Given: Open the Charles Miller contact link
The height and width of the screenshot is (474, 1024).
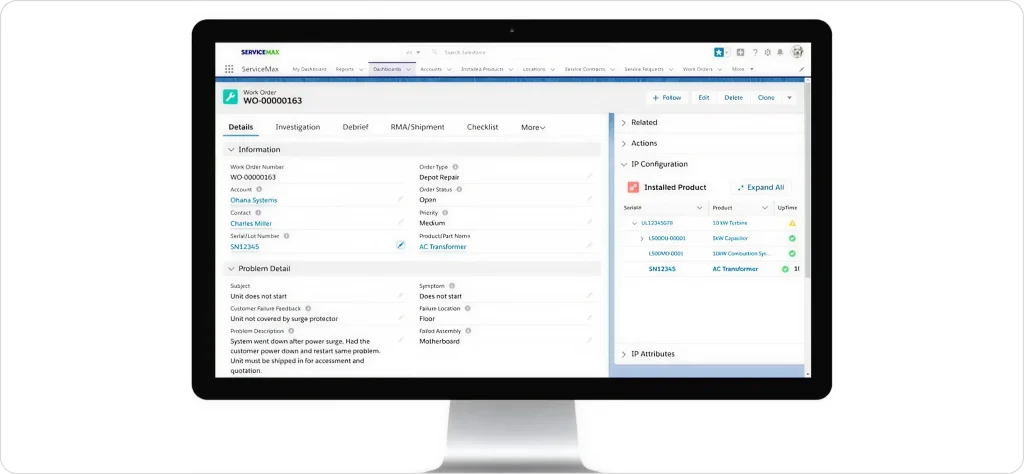Looking at the screenshot, I should 251,223.
